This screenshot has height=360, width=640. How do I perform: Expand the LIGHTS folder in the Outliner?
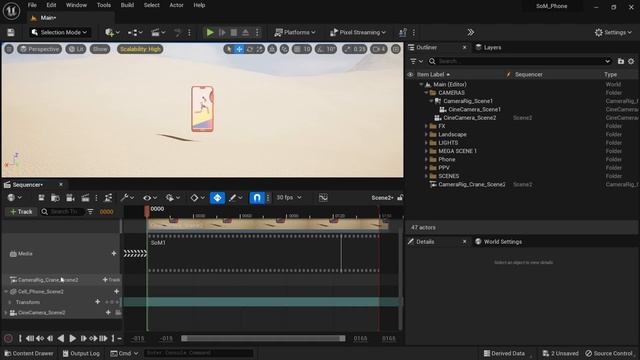(426, 143)
